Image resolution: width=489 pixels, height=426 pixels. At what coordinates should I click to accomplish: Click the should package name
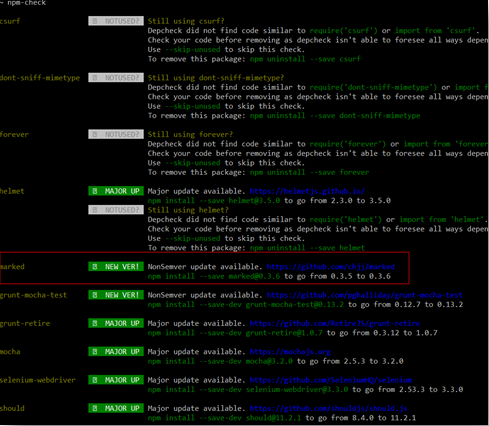click(12, 408)
